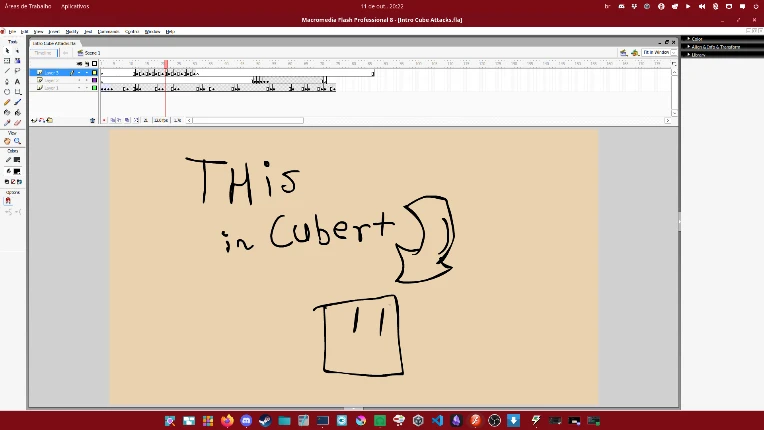The image size is (764, 430).
Task: Select Layer 2 in the timeline
Action: [52, 80]
